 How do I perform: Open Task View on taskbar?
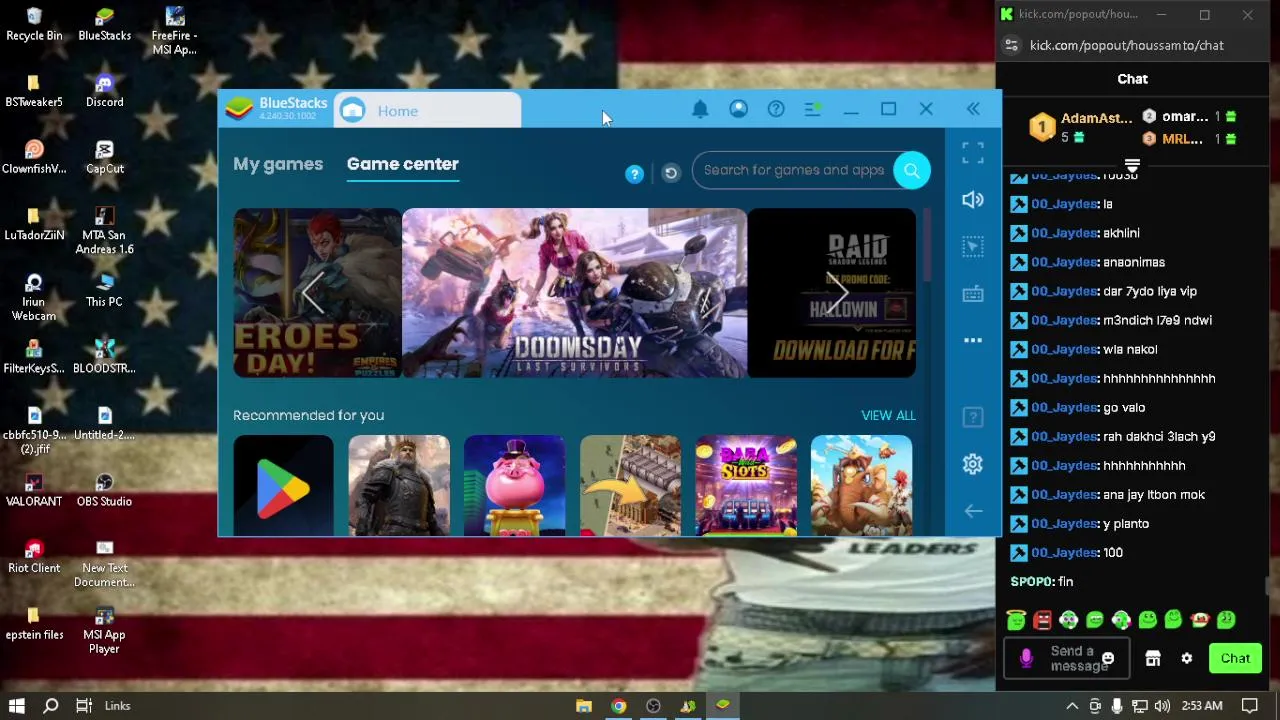click(84, 706)
